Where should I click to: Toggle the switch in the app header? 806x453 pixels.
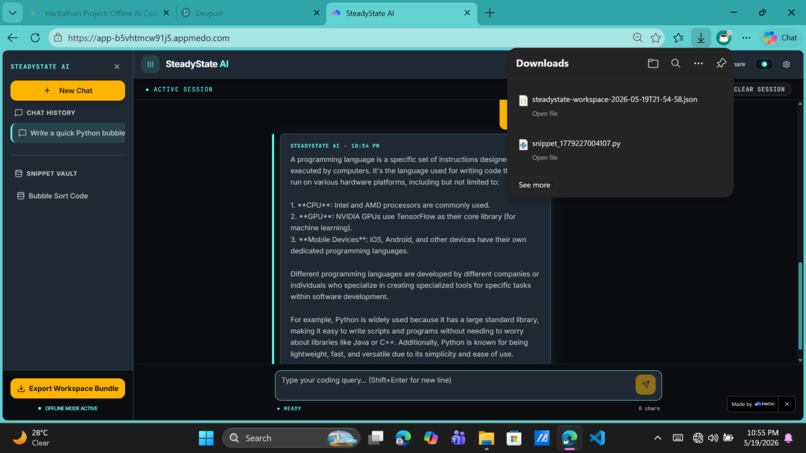tap(763, 64)
